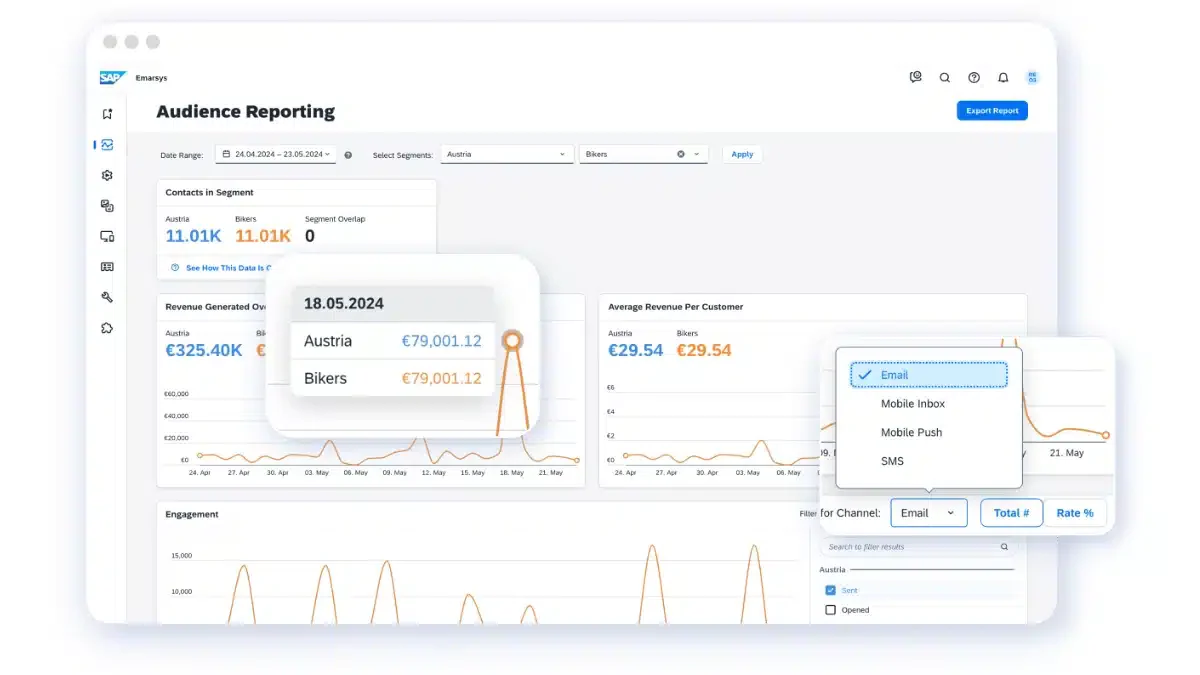Click the Apply button
Viewport: 1200px width, 675px height.
click(x=742, y=154)
